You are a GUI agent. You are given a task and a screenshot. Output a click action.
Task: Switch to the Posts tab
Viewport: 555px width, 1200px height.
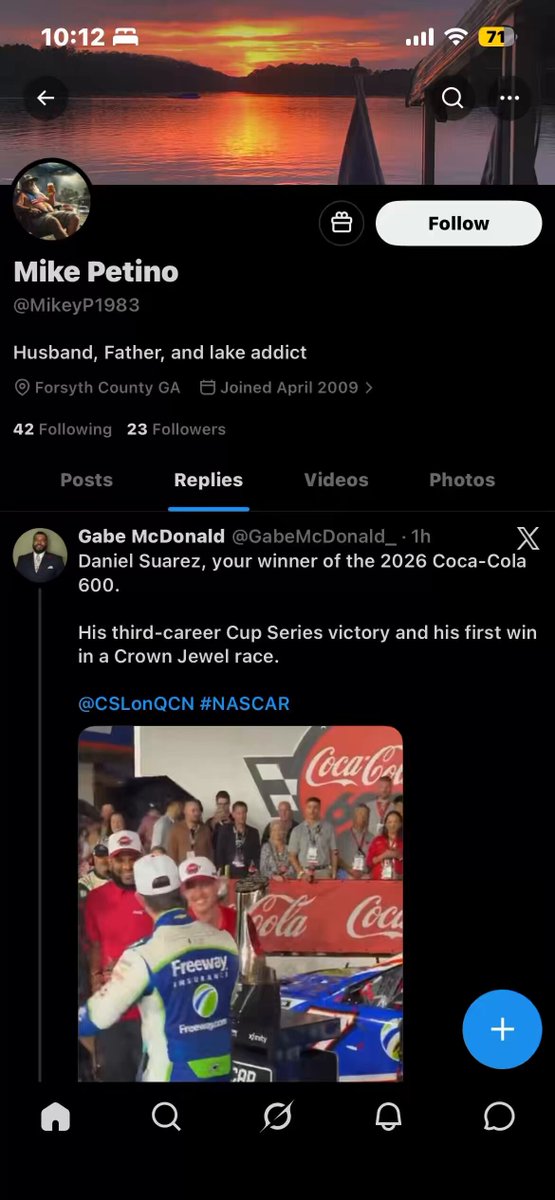86,480
